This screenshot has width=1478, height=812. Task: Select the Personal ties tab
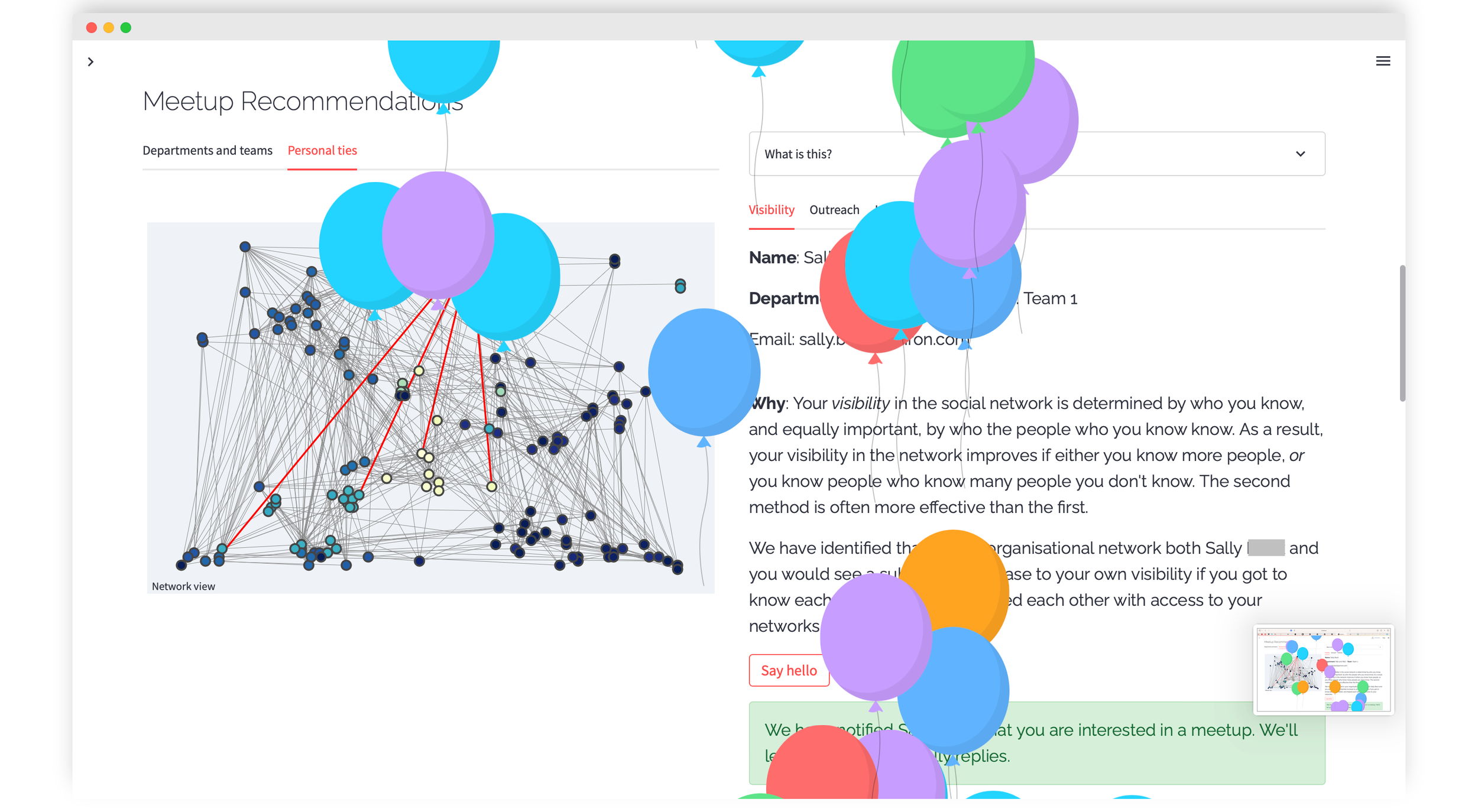pos(322,151)
